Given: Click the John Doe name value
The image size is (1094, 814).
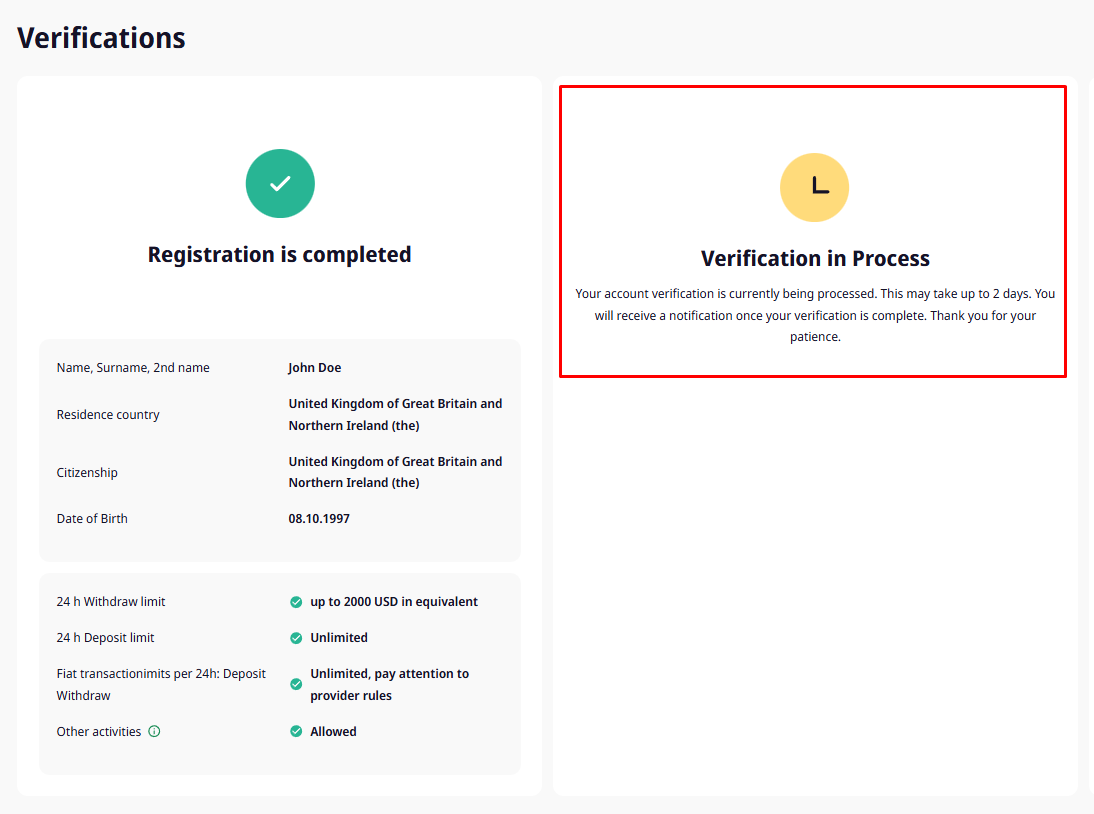Looking at the screenshot, I should pos(315,368).
